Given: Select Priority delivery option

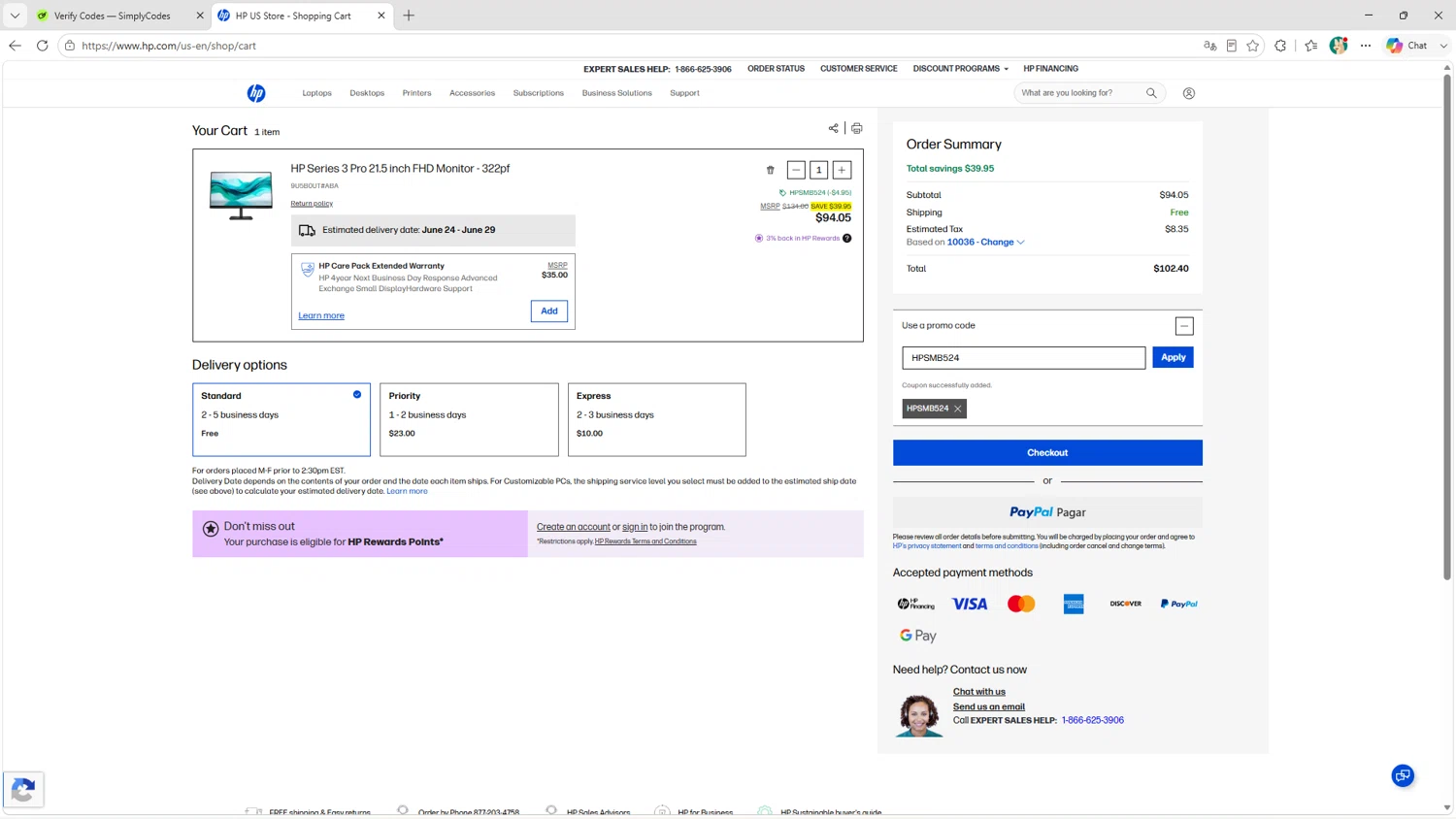Looking at the screenshot, I should click(x=469, y=419).
